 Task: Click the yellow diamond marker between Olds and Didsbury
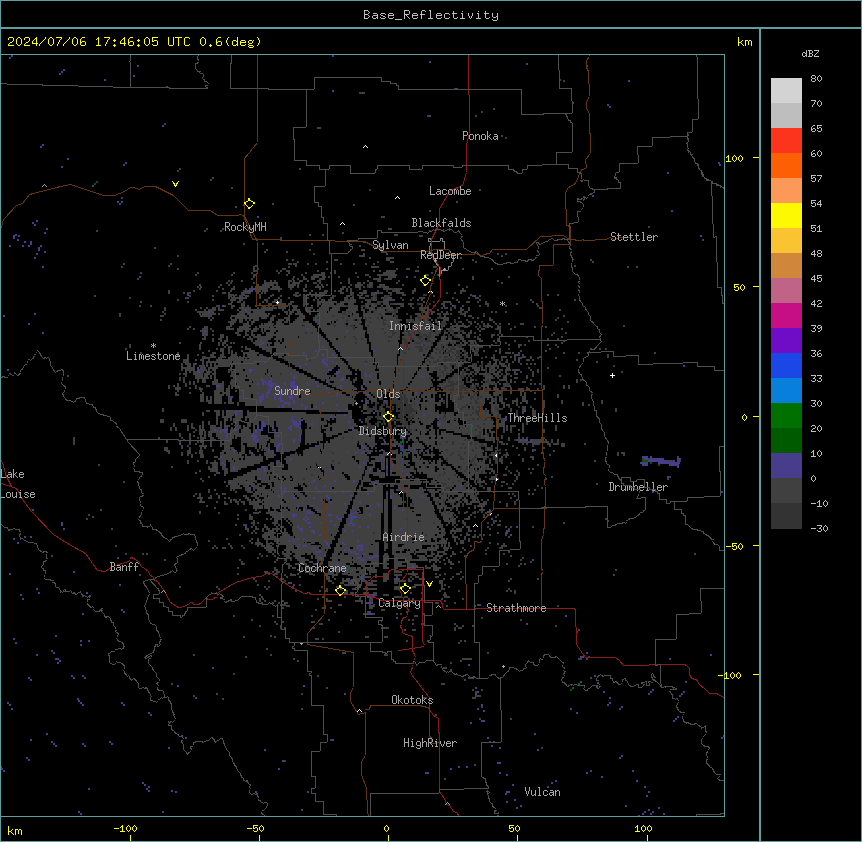point(388,416)
